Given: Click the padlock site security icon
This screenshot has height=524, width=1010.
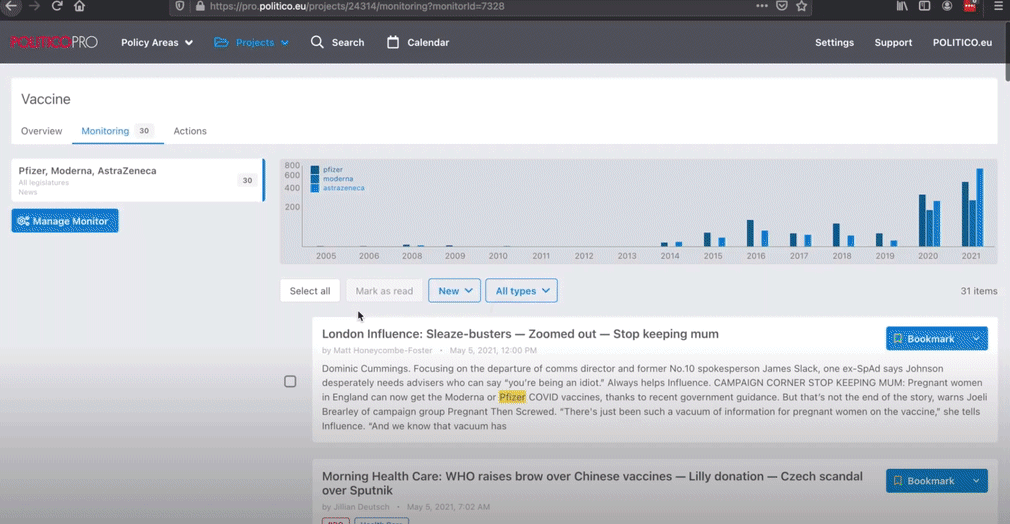Looking at the screenshot, I should click(x=200, y=6).
